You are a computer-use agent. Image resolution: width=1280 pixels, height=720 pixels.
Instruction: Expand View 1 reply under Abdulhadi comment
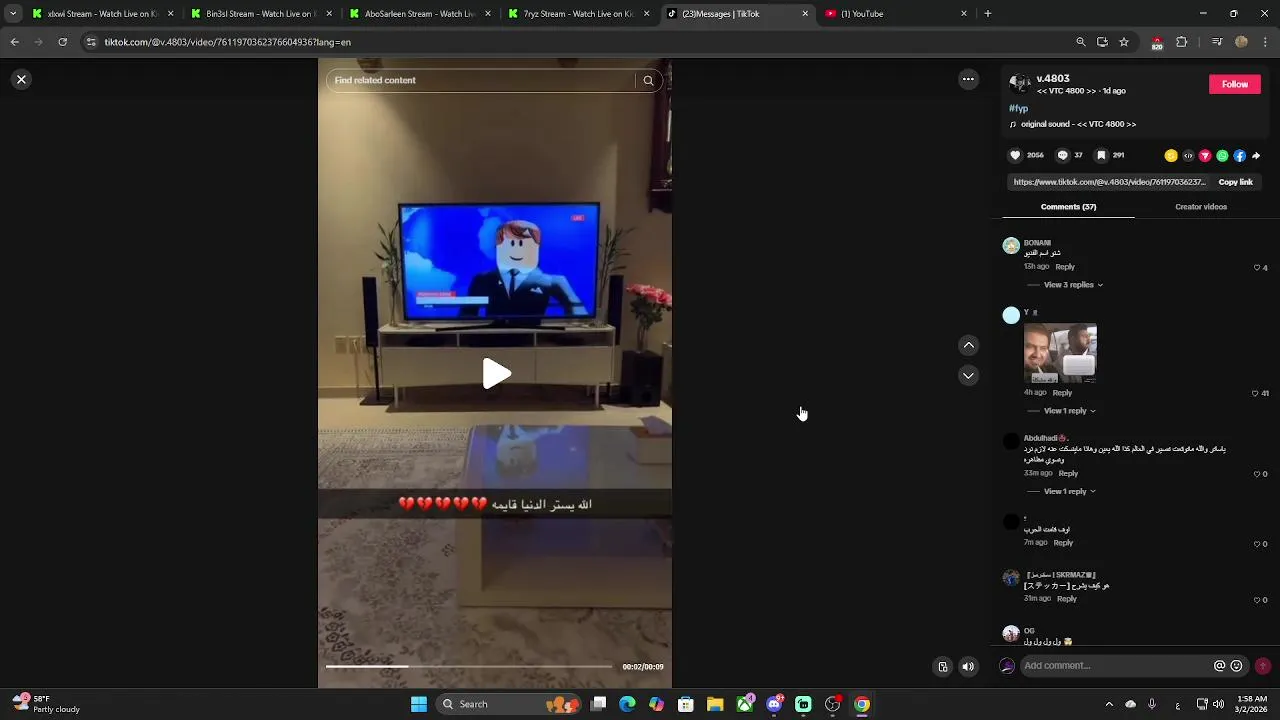[x=1070, y=492]
